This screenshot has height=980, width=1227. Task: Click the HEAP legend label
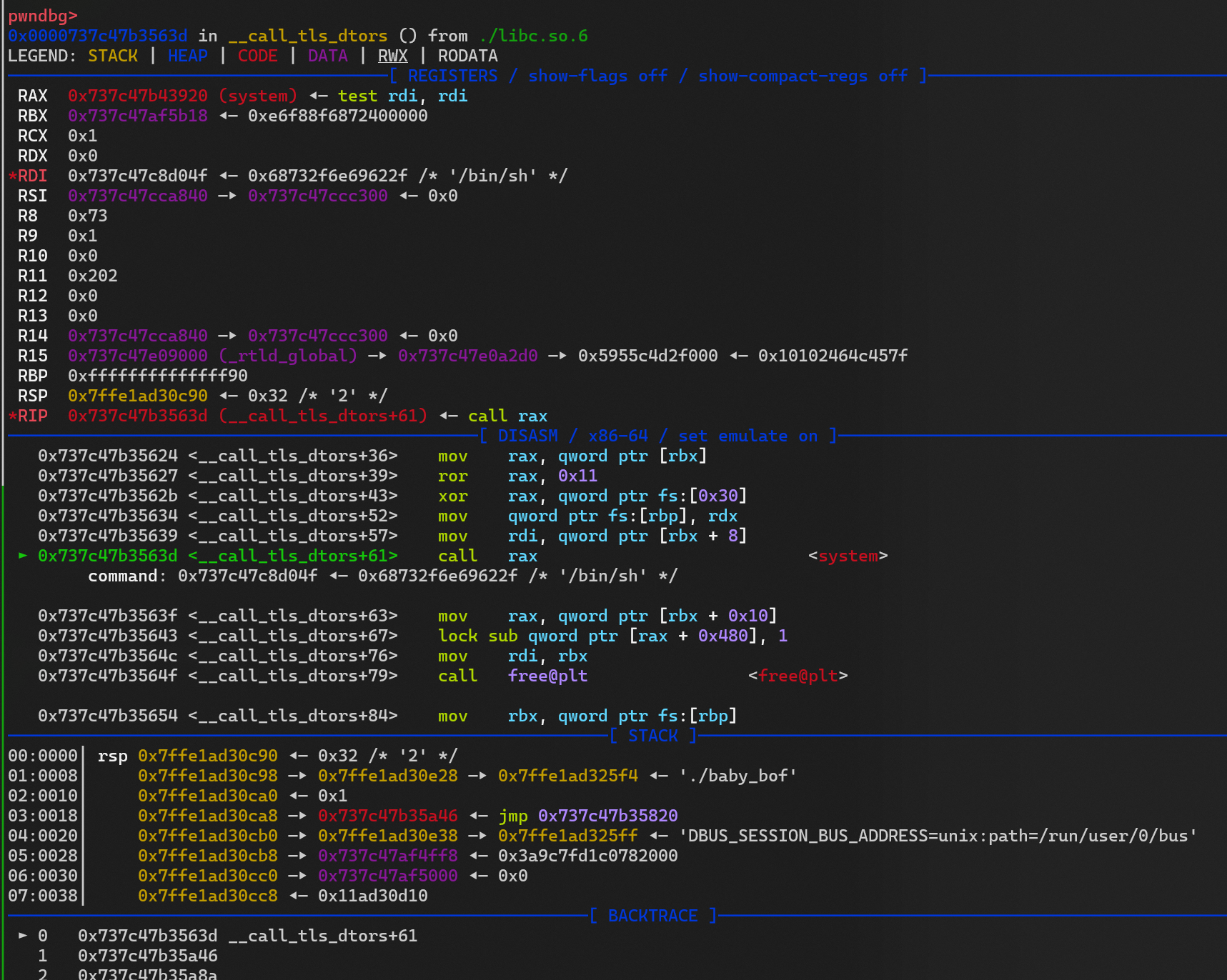pyautogui.click(x=188, y=56)
